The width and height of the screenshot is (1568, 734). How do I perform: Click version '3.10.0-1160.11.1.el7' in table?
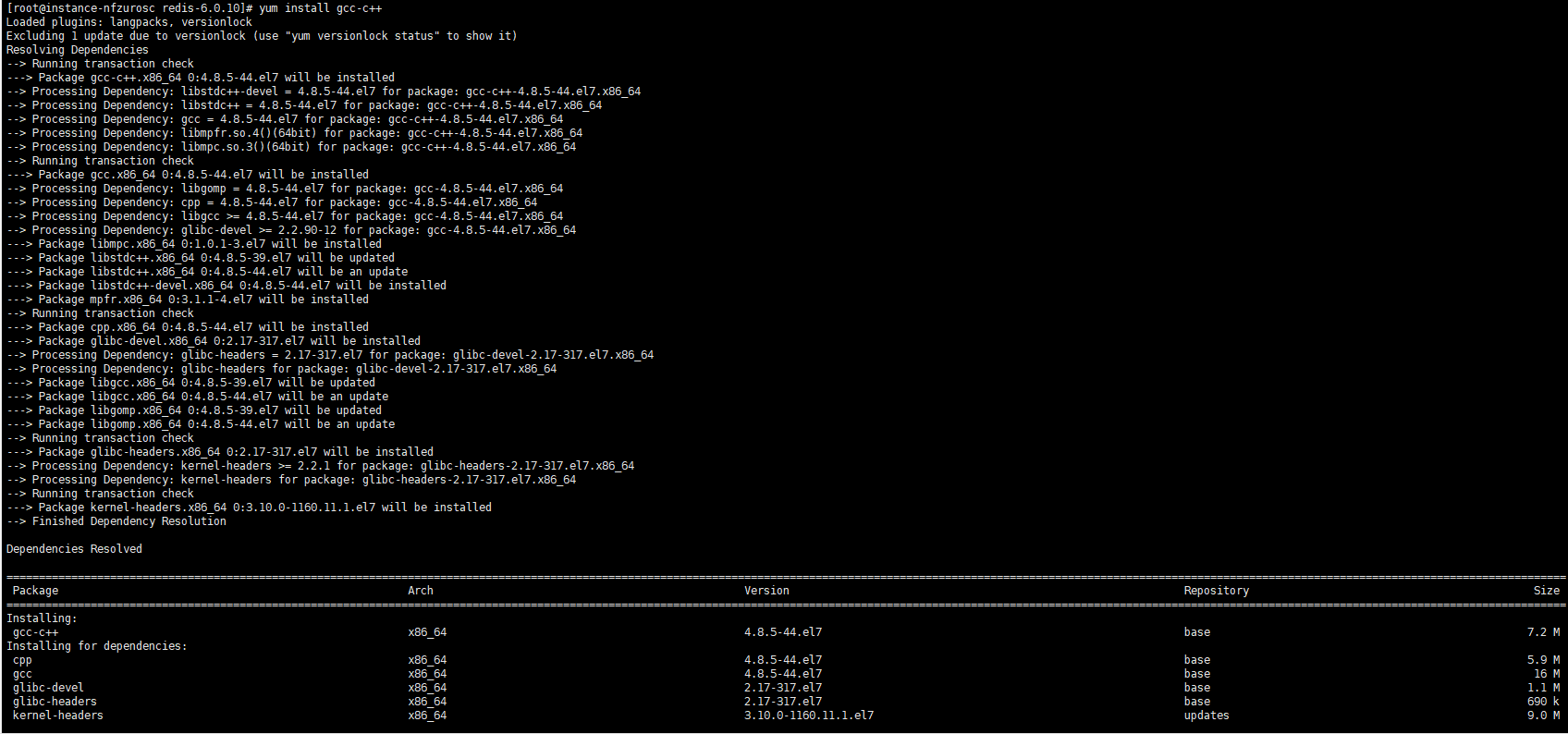click(x=809, y=716)
